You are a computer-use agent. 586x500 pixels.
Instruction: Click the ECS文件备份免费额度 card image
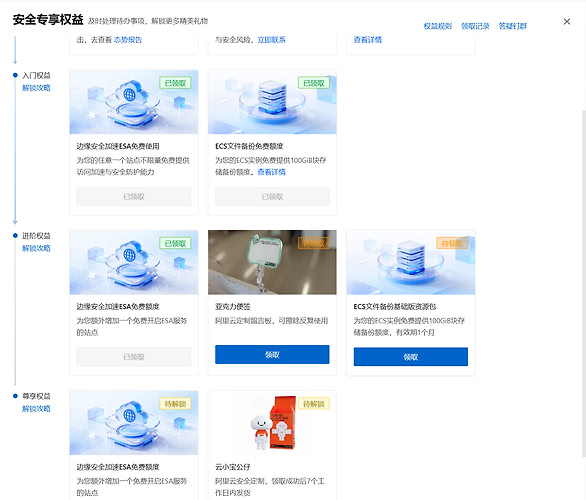click(272, 102)
